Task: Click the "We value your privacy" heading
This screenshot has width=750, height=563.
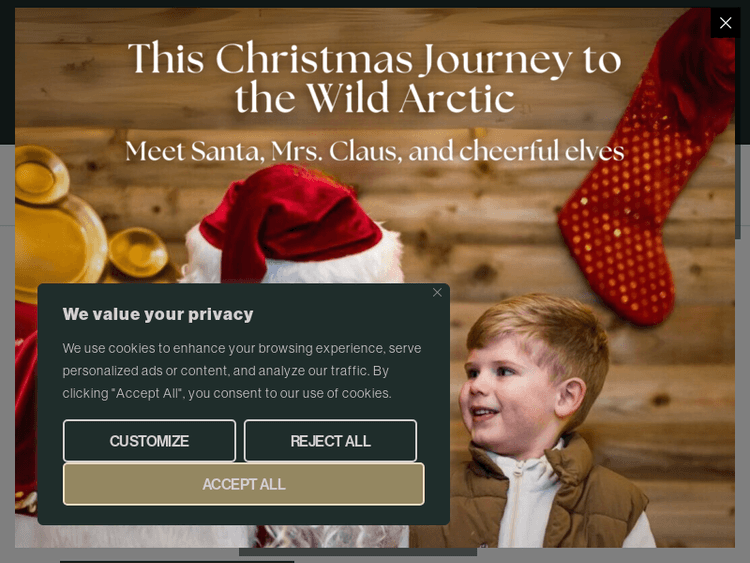Action: click(158, 314)
